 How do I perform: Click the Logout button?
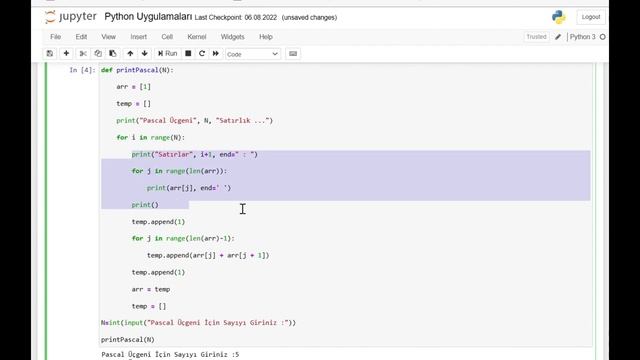[591, 17]
